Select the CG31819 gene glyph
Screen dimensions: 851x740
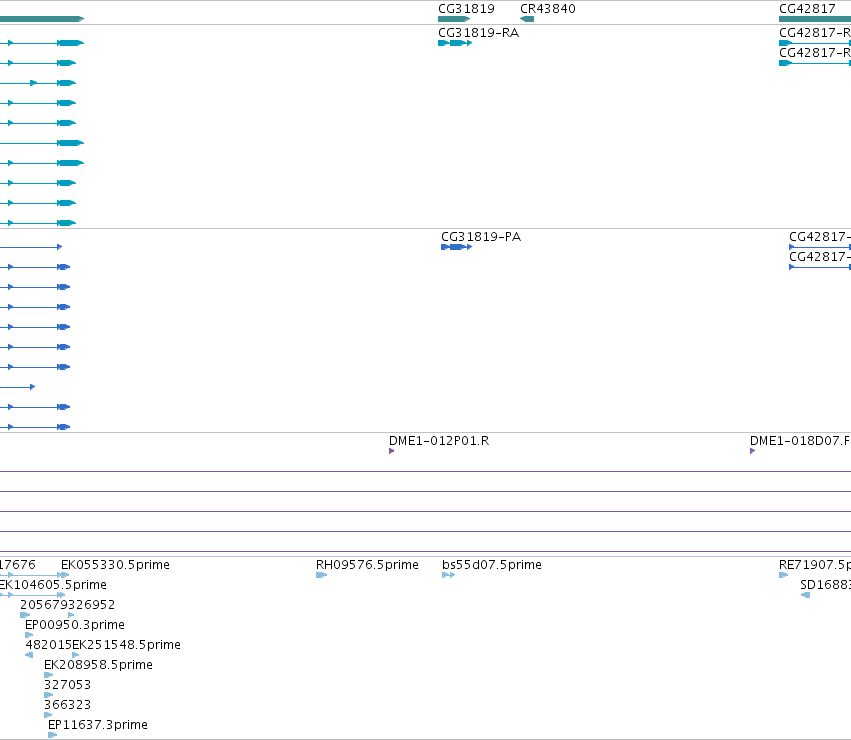454,19
